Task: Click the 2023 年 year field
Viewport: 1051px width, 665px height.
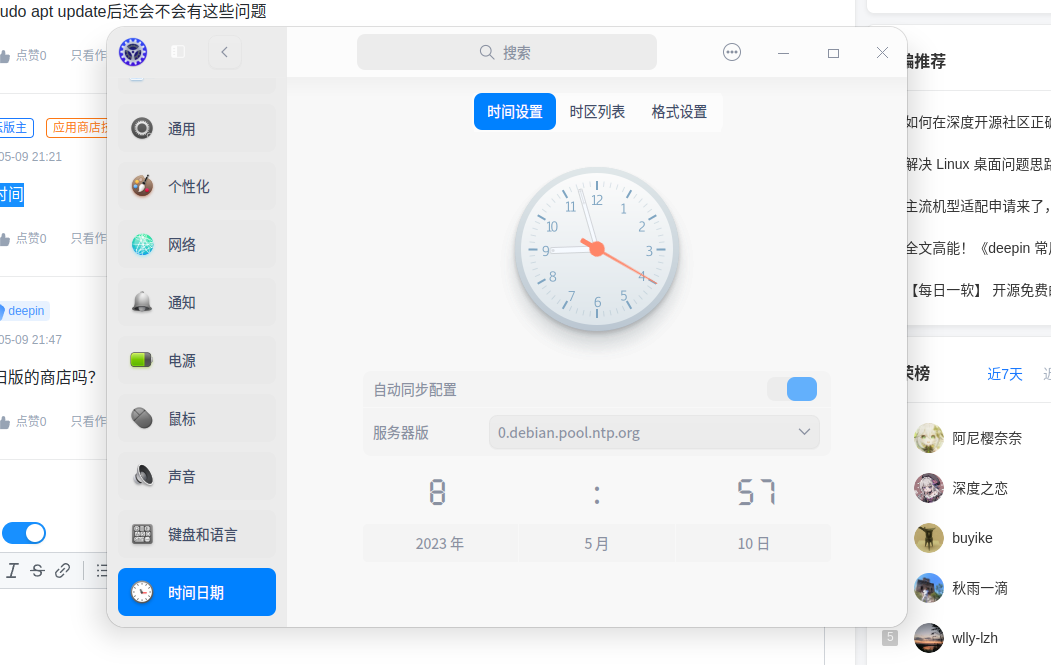Action: pos(440,544)
